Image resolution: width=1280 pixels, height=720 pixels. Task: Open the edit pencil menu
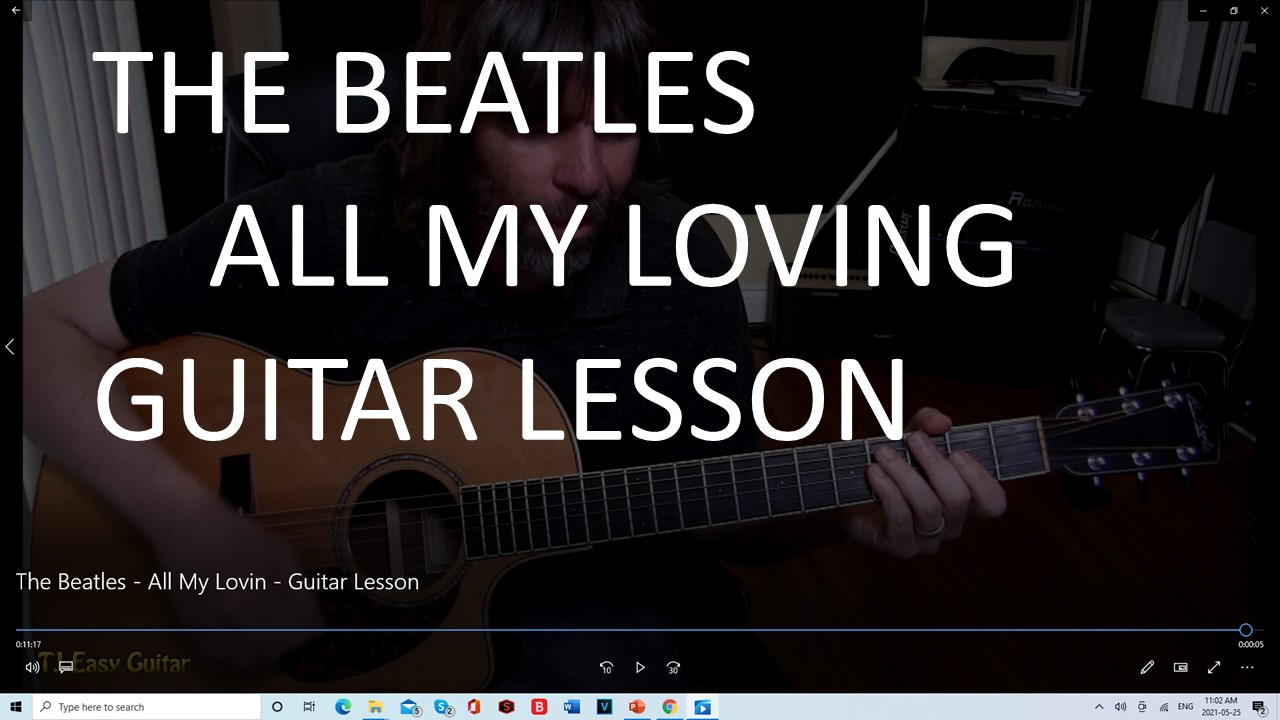1147,667
